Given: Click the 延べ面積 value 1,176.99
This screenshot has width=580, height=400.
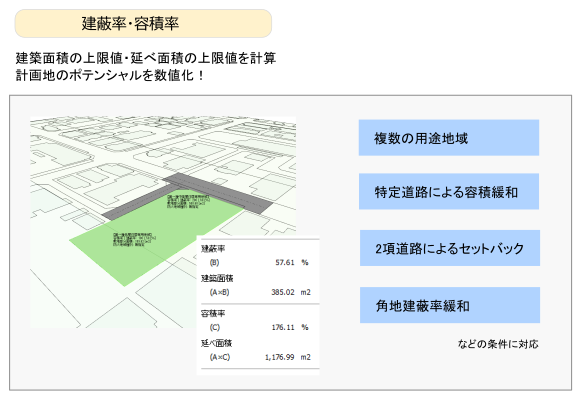Looking at the screenshot, I should pyautogui.click(x=280, y=357).
